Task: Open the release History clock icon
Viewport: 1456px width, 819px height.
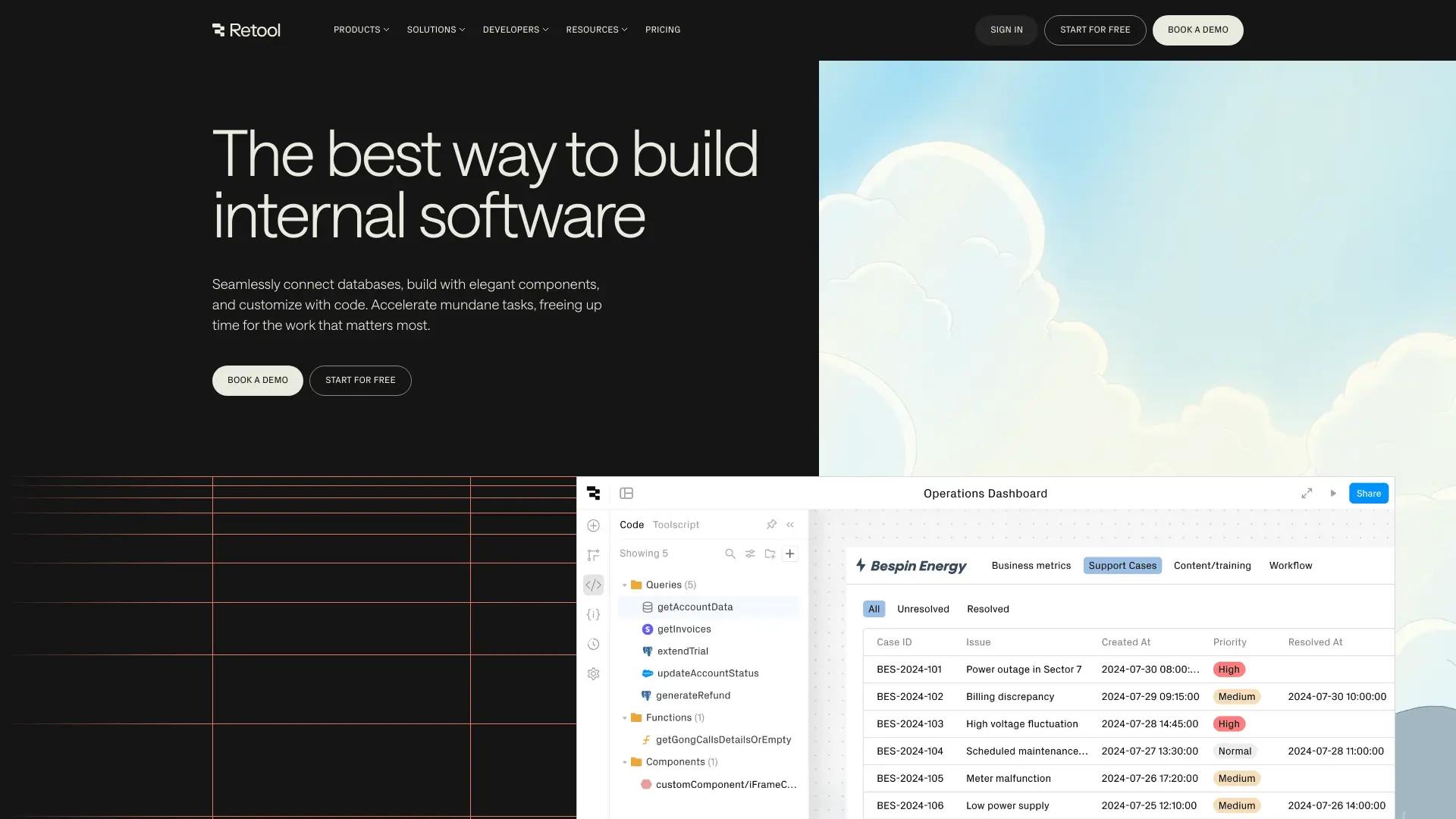Action: [593, 644]
